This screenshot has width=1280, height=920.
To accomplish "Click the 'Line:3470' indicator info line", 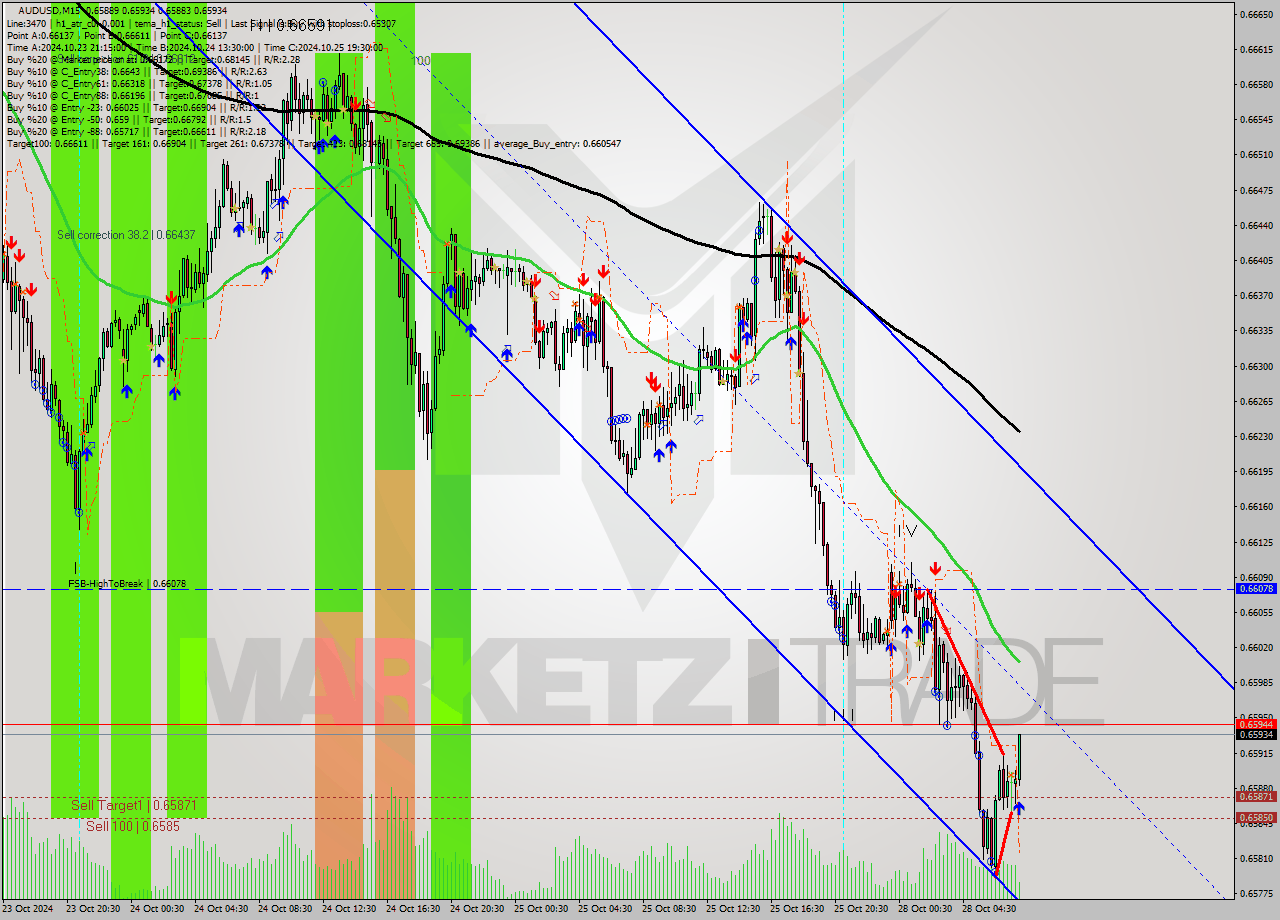I will [x=200, y=23].
